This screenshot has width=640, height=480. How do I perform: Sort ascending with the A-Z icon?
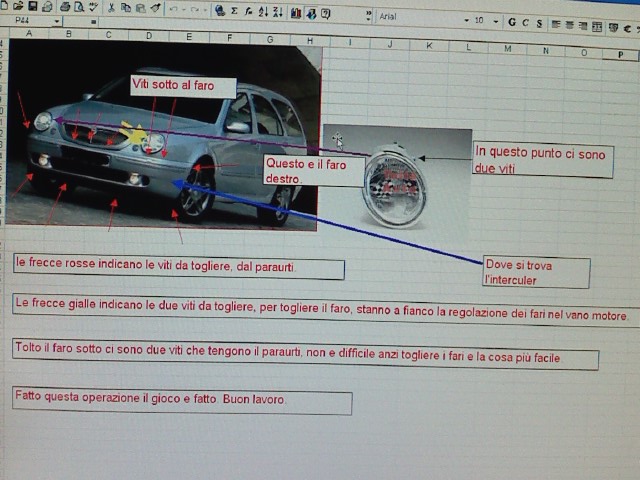pos(263,12)
